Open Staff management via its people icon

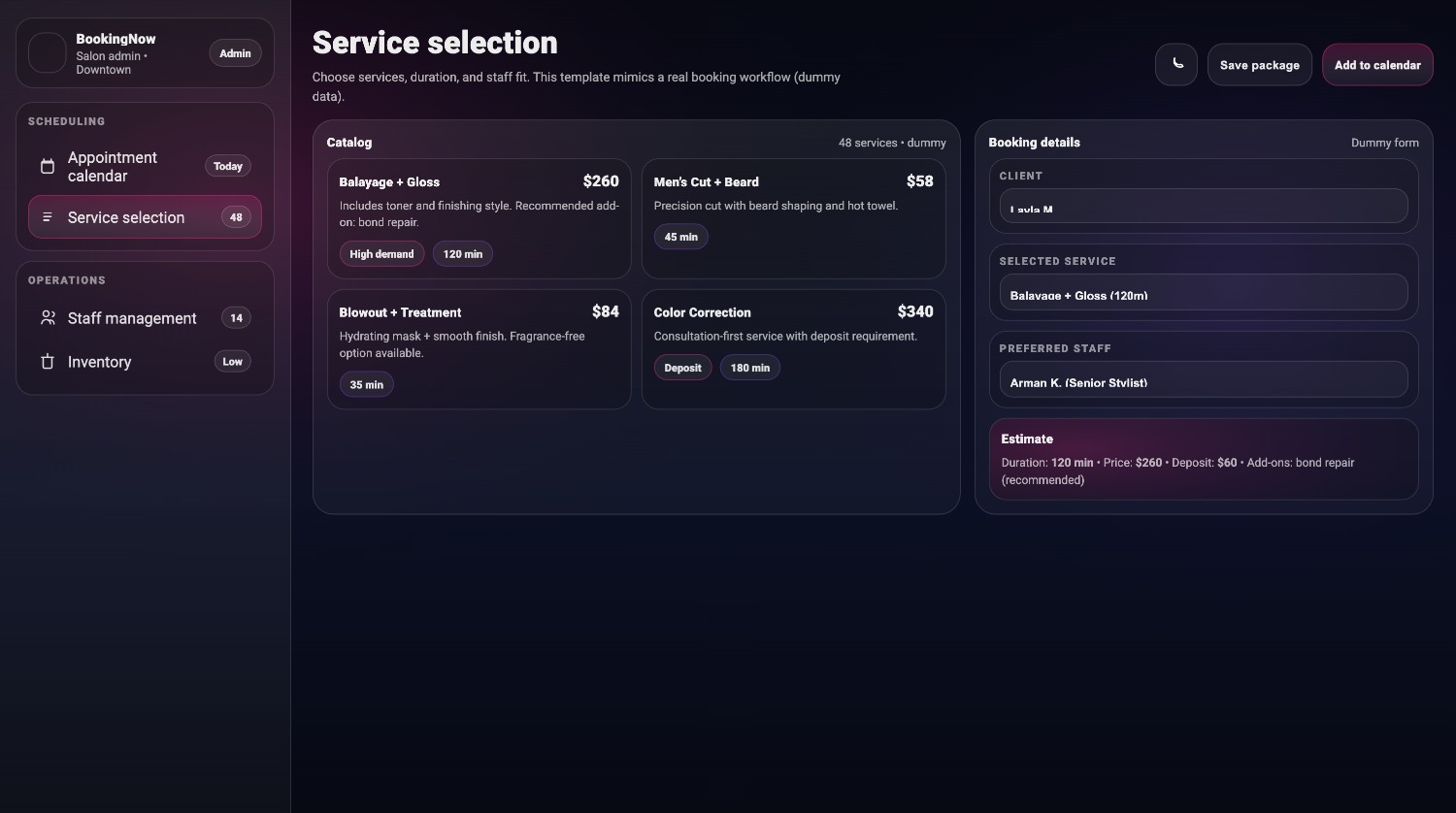pyautogui.click(x=48, y=317)
